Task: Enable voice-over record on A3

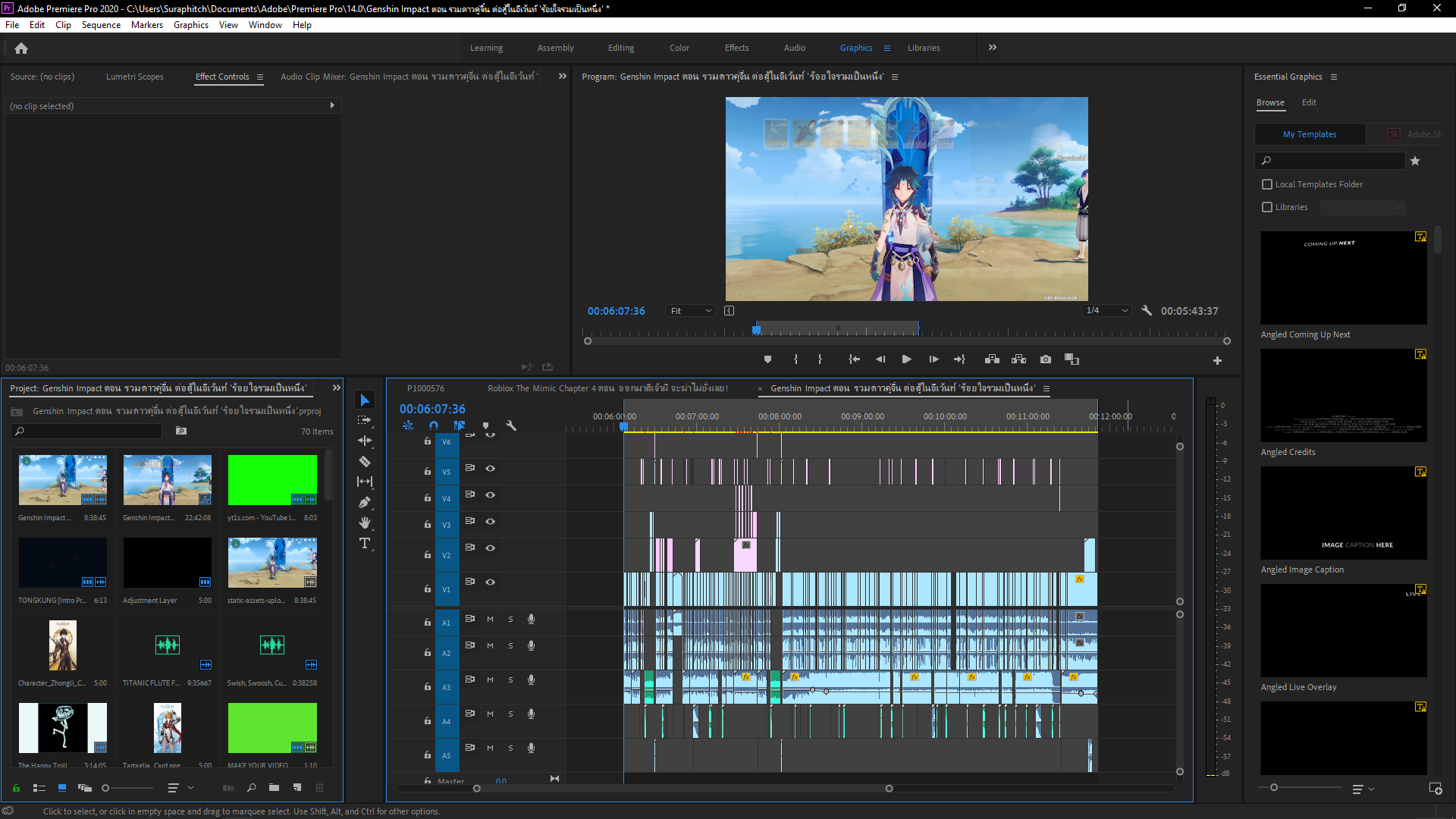Action: (531, 680)
